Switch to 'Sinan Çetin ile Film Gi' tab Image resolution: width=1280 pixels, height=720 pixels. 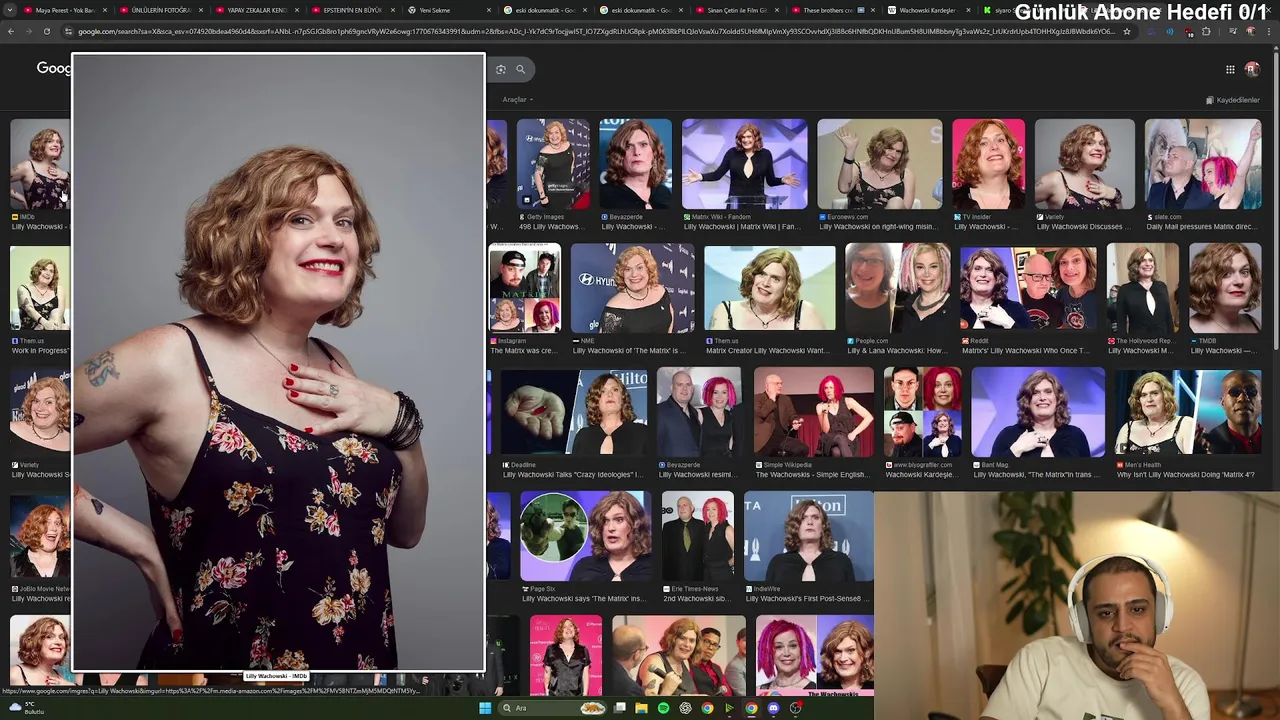(x=736, y=10)
